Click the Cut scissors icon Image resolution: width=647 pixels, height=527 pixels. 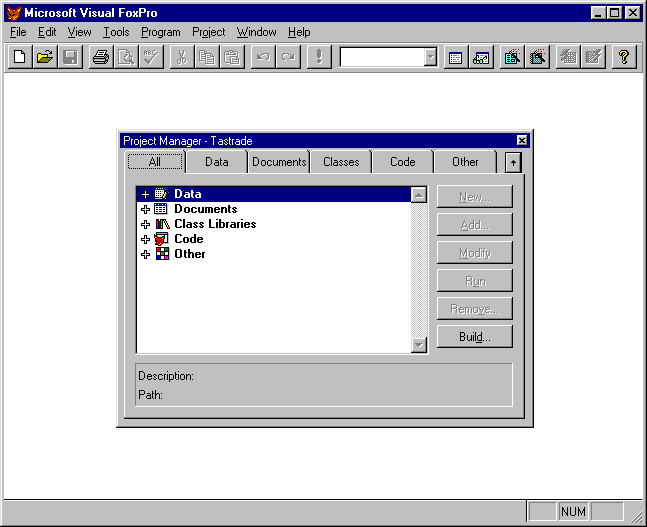tap(182, 57)
